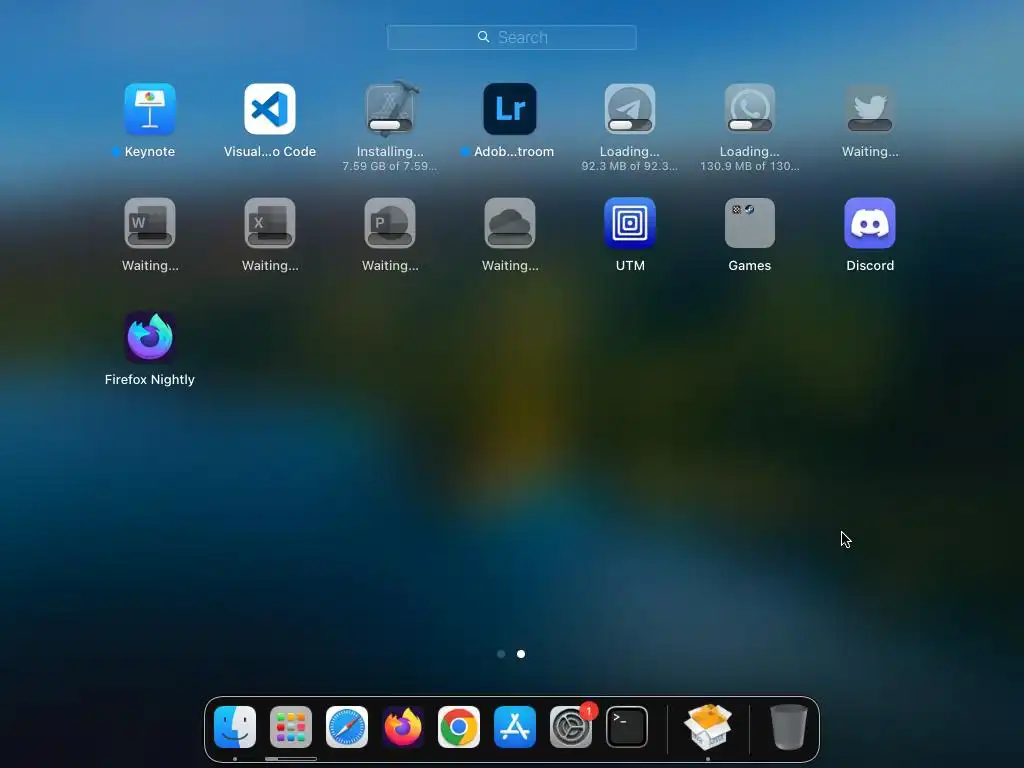Click the Xcode install progress bar
The image size is (1024, 768).
click(390, 125)
